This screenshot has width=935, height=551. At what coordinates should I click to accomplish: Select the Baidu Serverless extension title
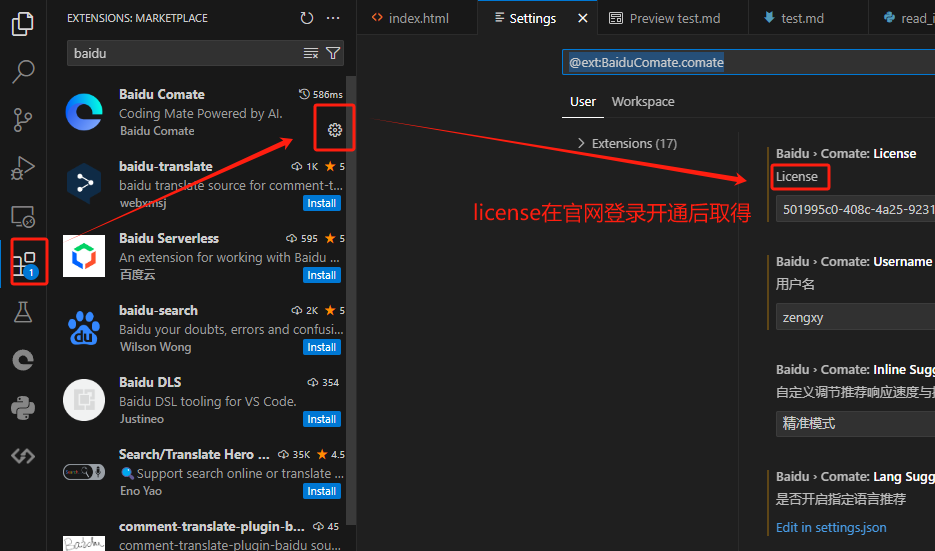click(169, 239)
